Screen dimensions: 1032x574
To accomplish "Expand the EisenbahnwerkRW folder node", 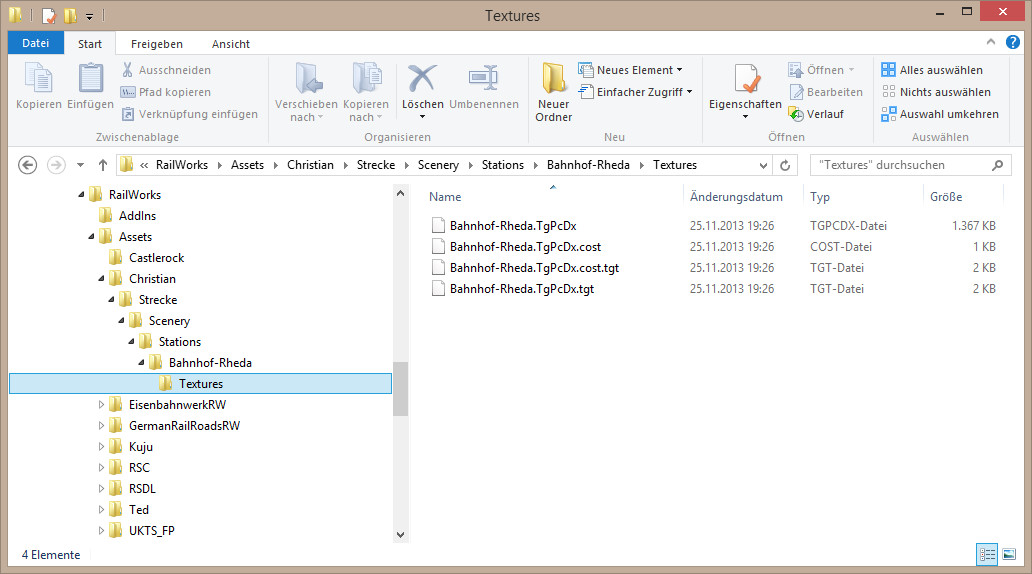I will tap(101, 405).
